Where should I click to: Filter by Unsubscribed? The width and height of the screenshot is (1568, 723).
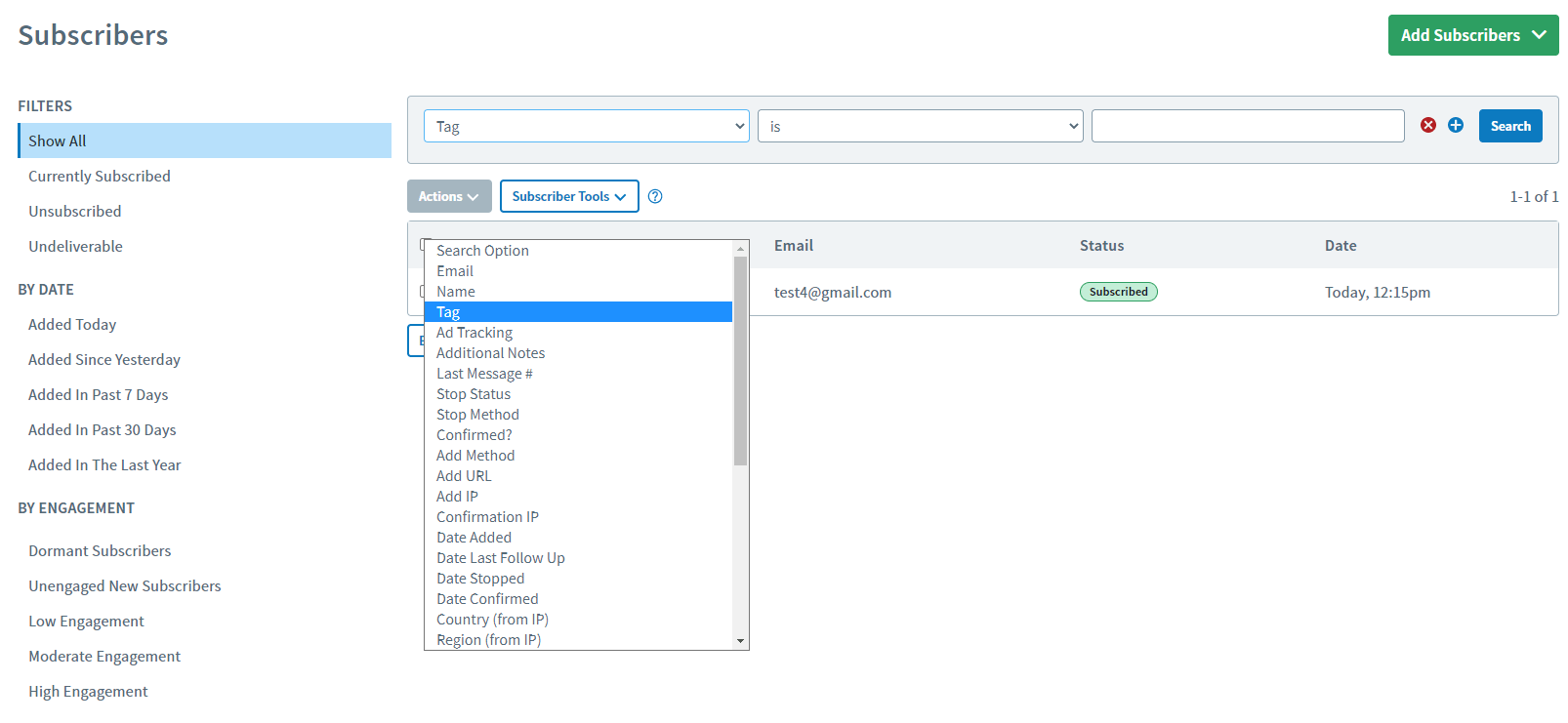point(75,211)
